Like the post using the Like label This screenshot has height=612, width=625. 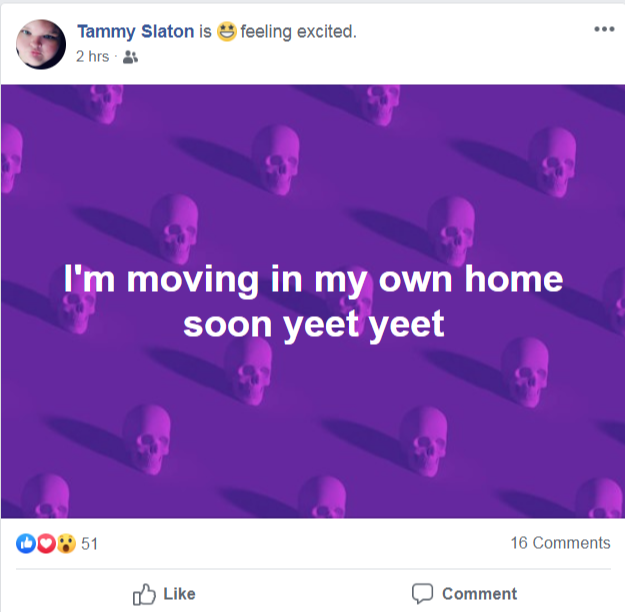click(179, 594)
